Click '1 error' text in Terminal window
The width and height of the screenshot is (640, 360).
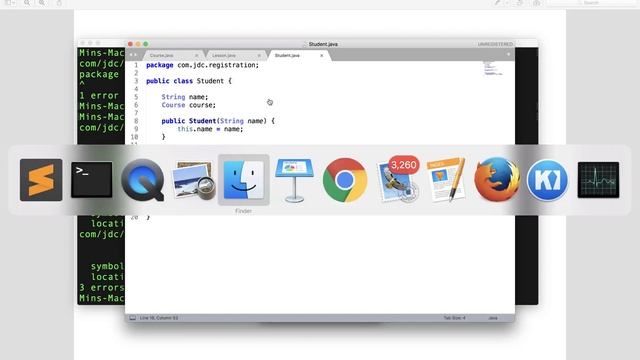tap(99, 96)
